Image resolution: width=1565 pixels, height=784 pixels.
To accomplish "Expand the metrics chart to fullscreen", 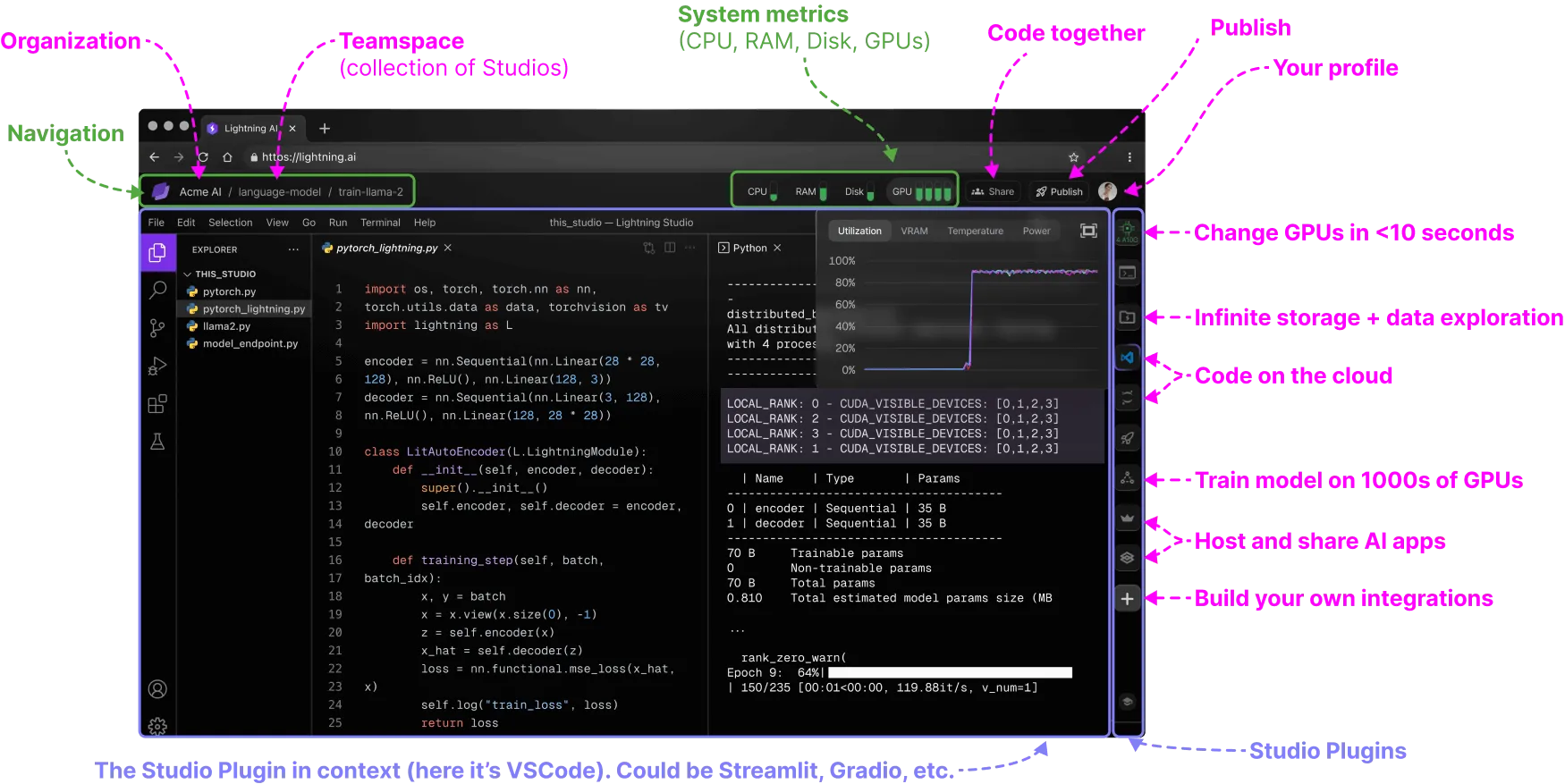I will 1088,231.
